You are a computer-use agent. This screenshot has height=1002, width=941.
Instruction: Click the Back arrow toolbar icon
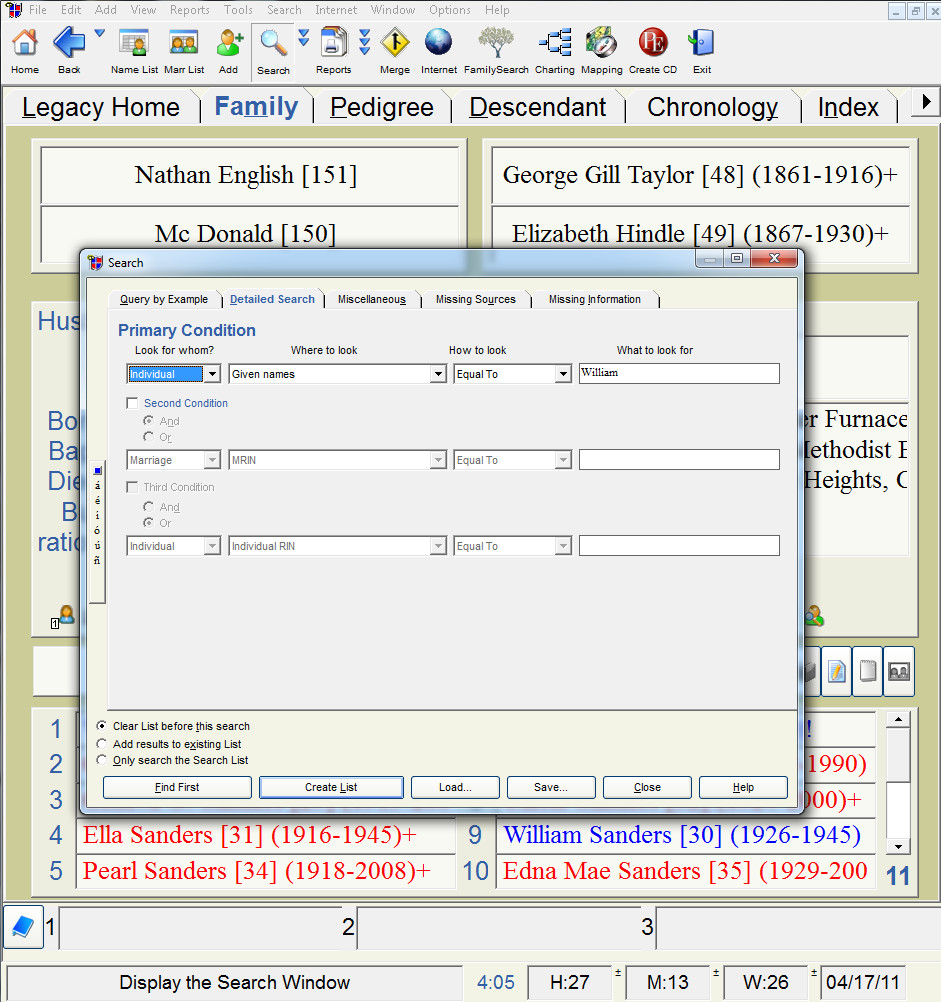68,43
